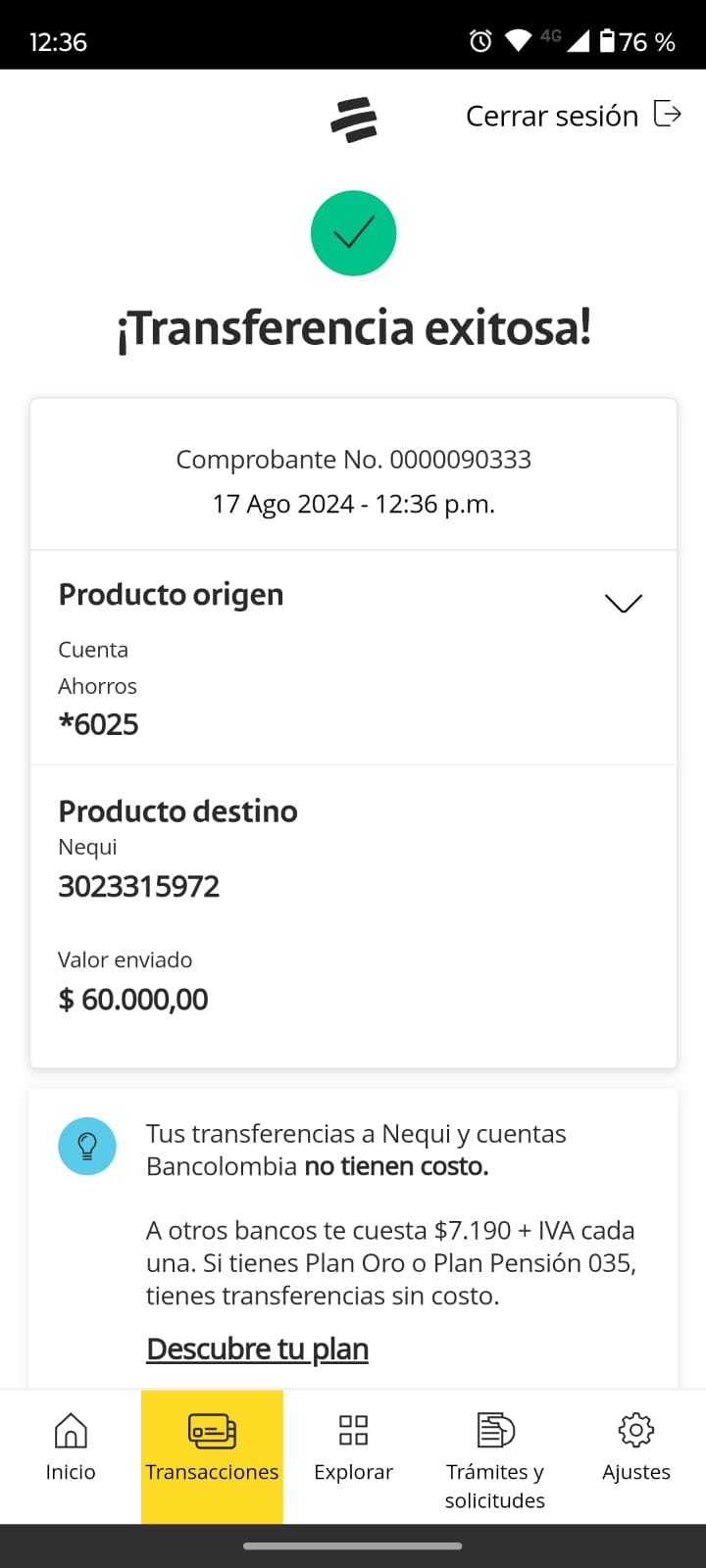Viewport: 706px width, 1568px height.
Task: Tap the Trámites y solicitudes document icon
Action: [495, 1430]
